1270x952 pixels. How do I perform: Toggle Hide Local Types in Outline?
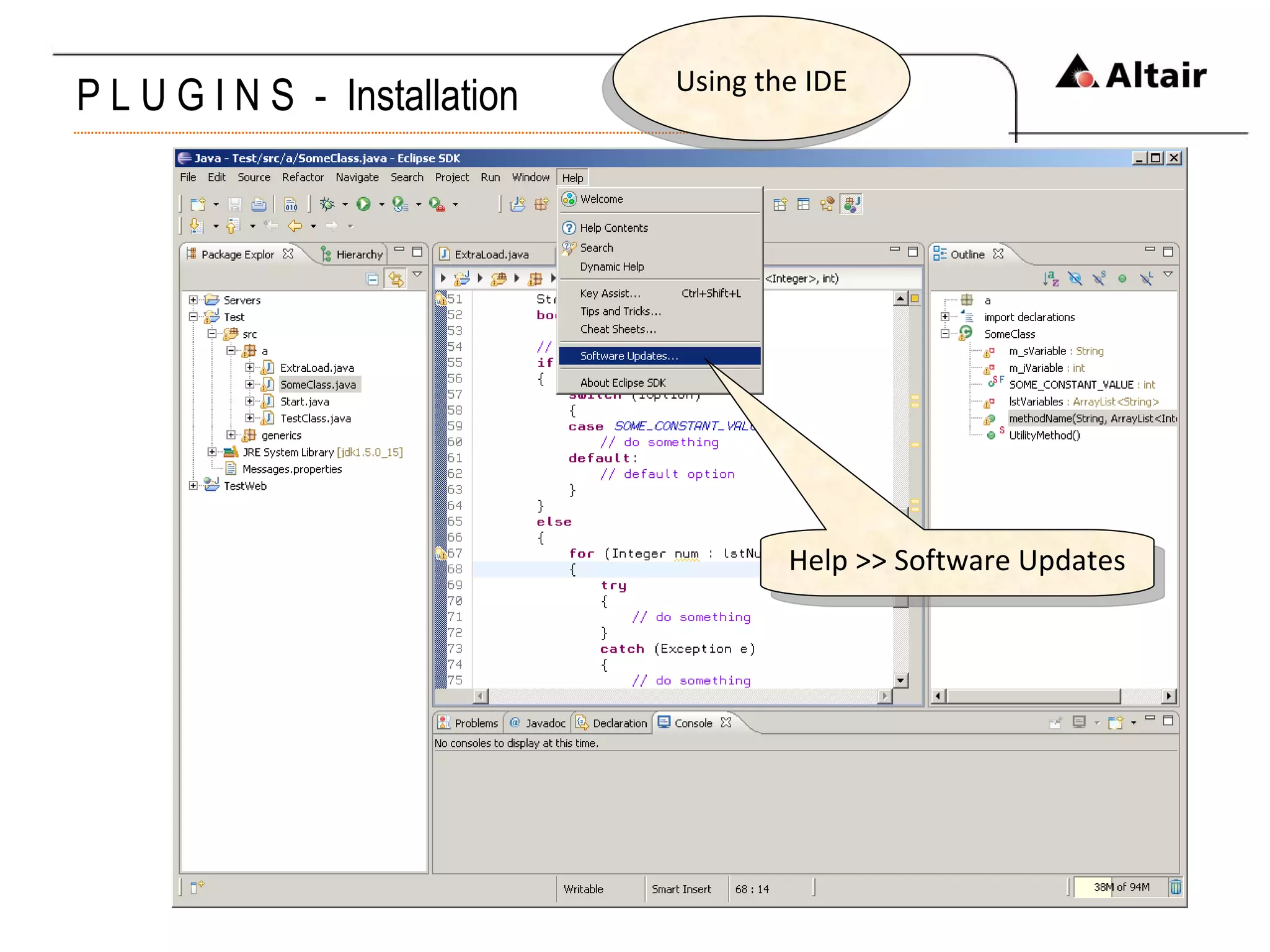pos(1147,279)
